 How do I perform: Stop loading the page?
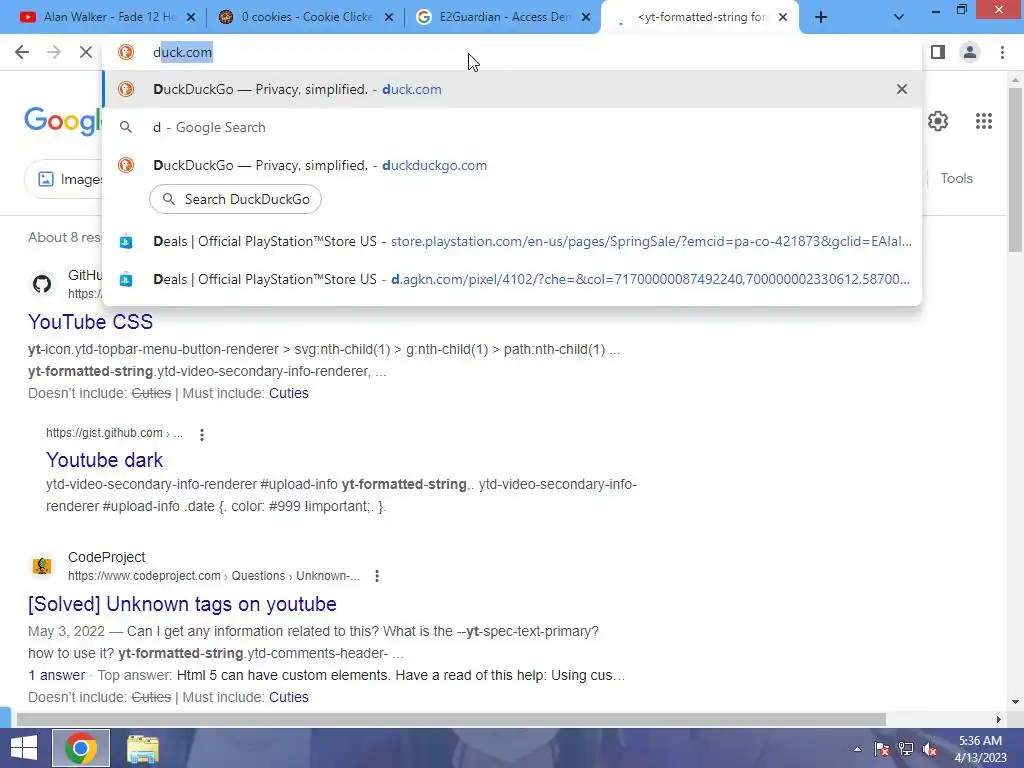tap(86, 52)
